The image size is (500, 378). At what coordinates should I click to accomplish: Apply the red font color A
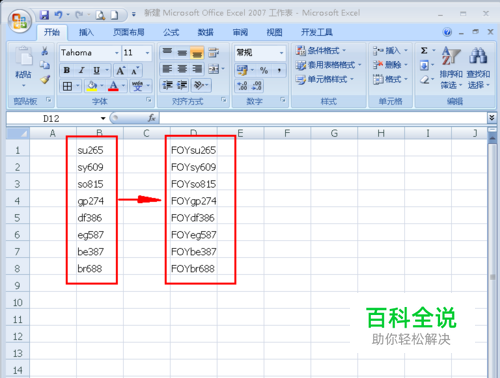click(x=113, y=86)
